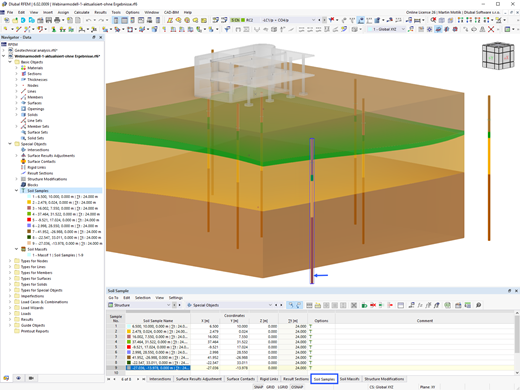The height and width of the screenshot is (390, 520).
Task: Click the Soil Sample panel close X icon
Action: 516,291
